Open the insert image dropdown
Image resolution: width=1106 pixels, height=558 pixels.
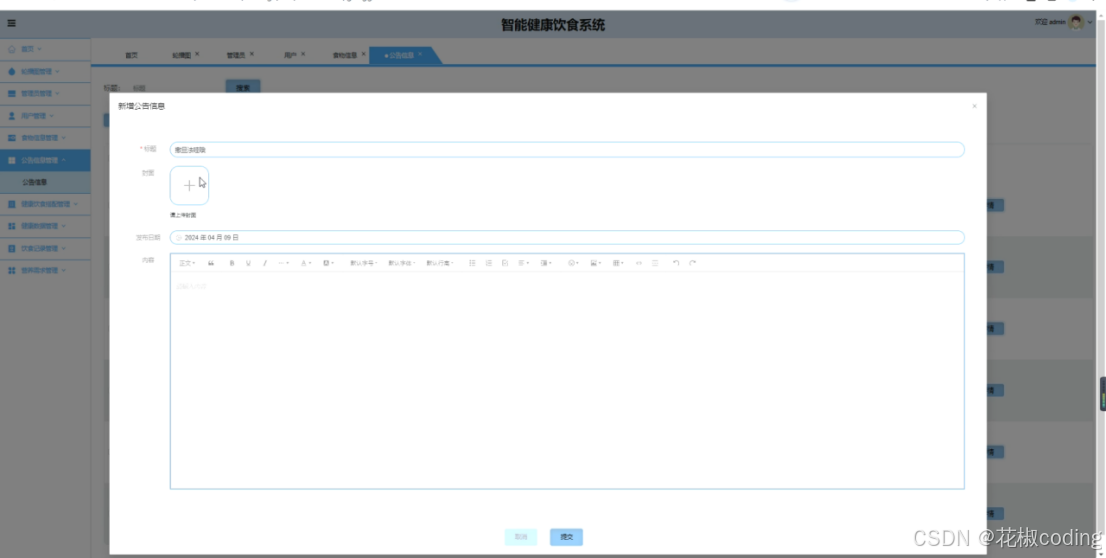click(x=596, y=263)
